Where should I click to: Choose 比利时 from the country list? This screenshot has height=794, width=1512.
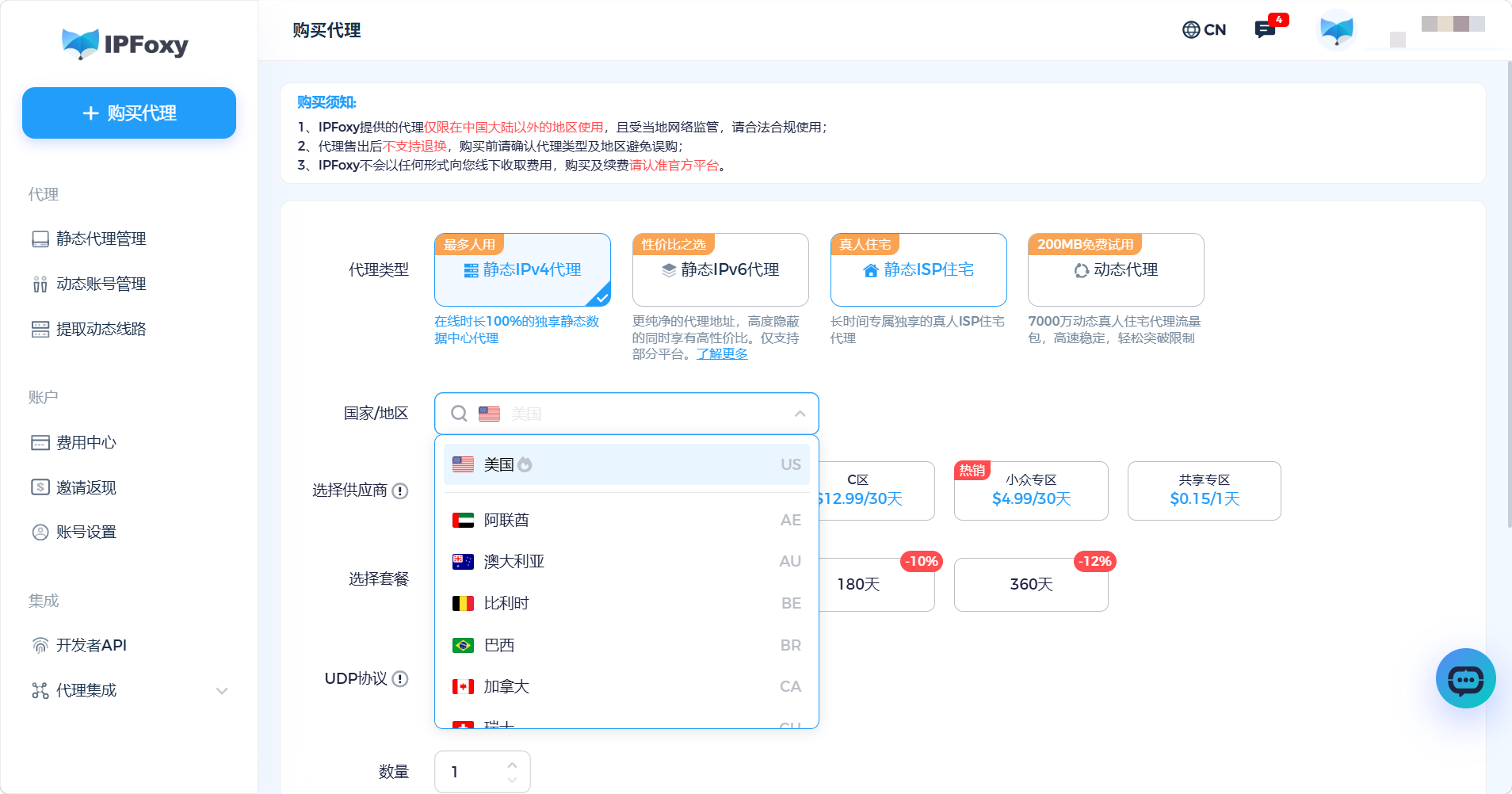627,603
